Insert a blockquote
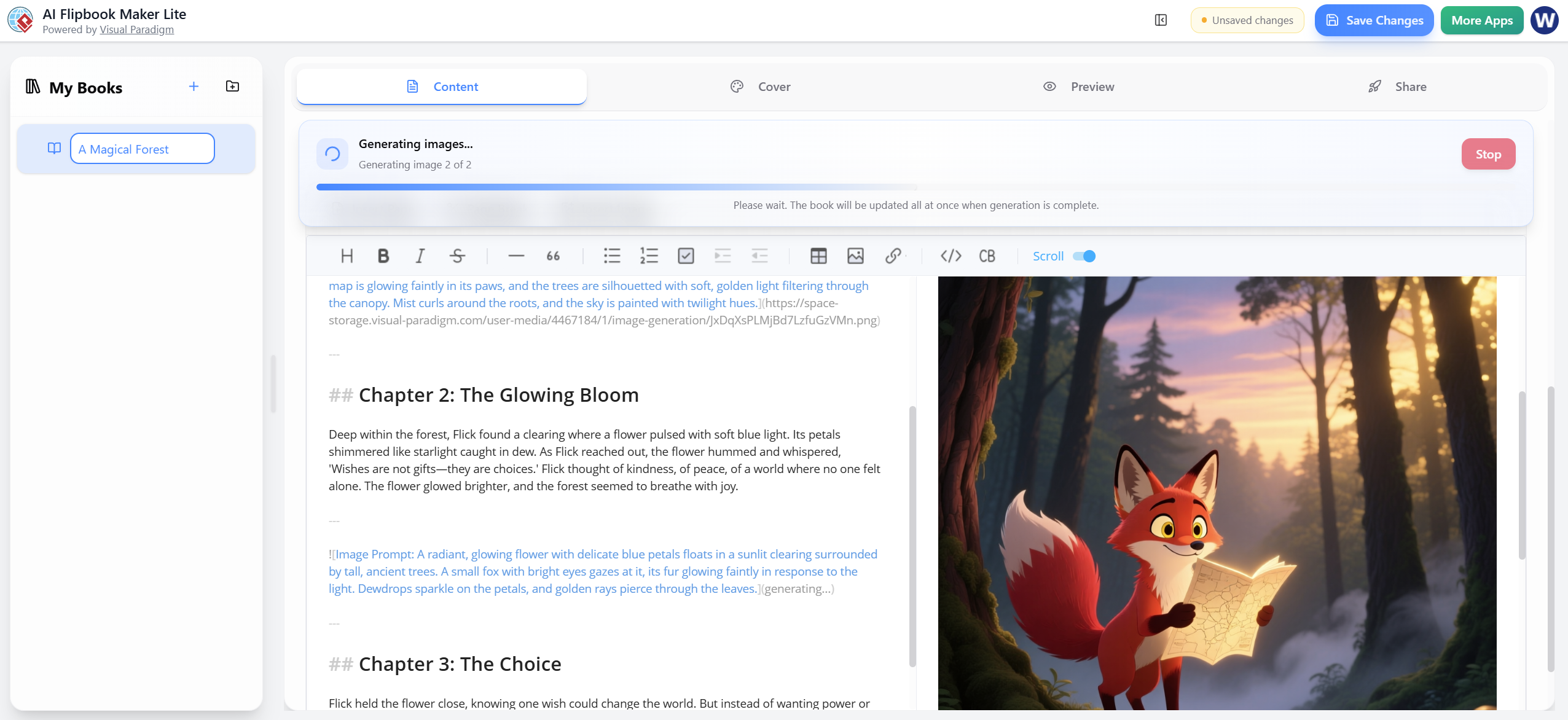Viewport: 1568px width, 720px height. pyautogui.click(x=552, y=256)
